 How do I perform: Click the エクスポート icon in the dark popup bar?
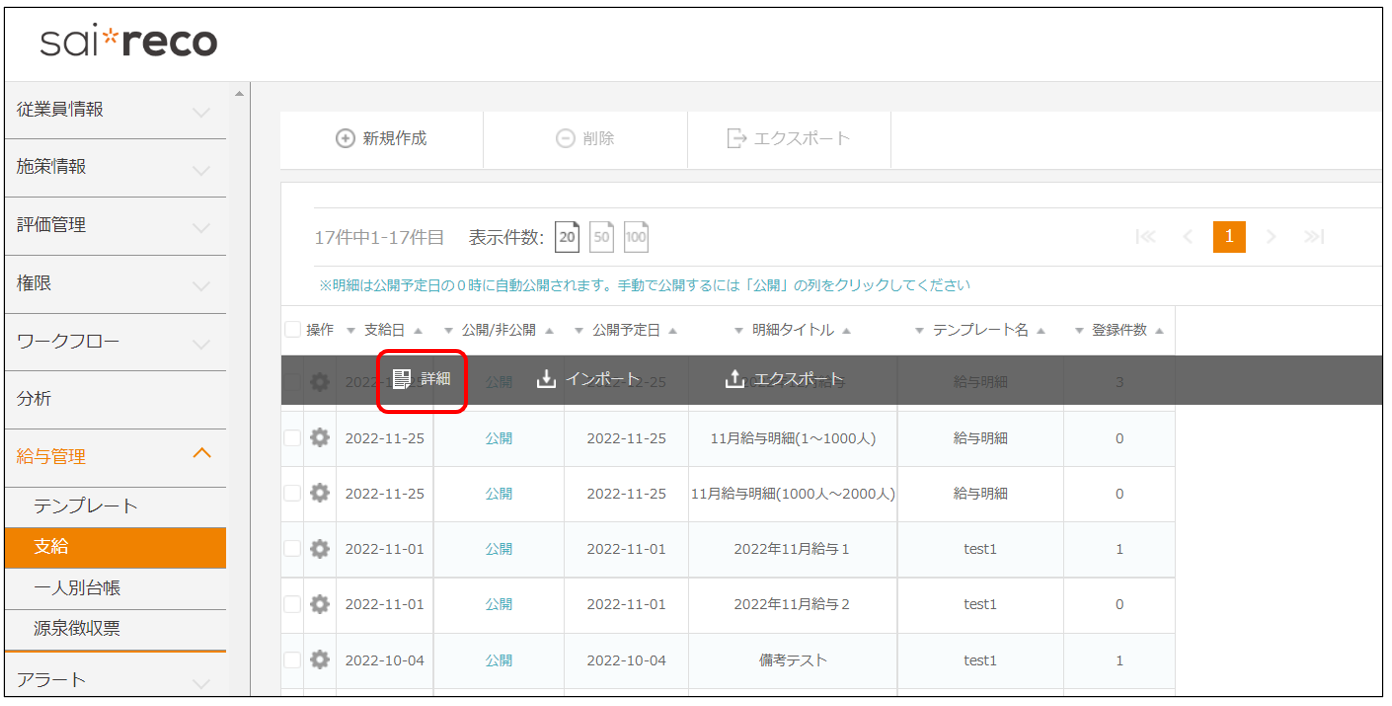(x=734, y=379)
